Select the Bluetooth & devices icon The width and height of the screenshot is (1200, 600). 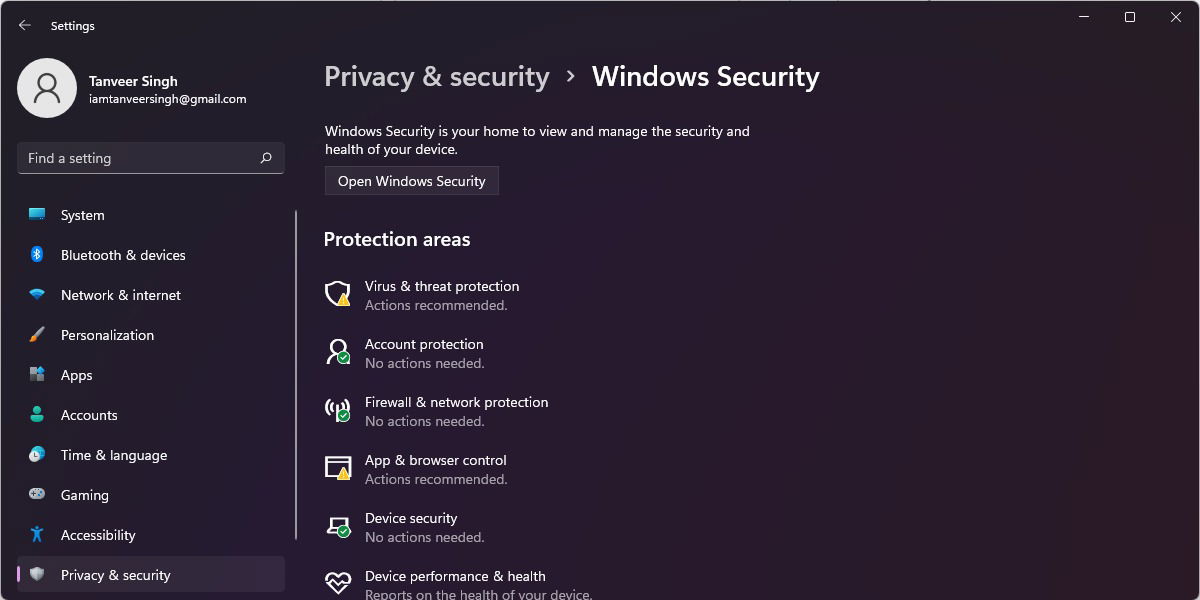click(x=37, y=255)
